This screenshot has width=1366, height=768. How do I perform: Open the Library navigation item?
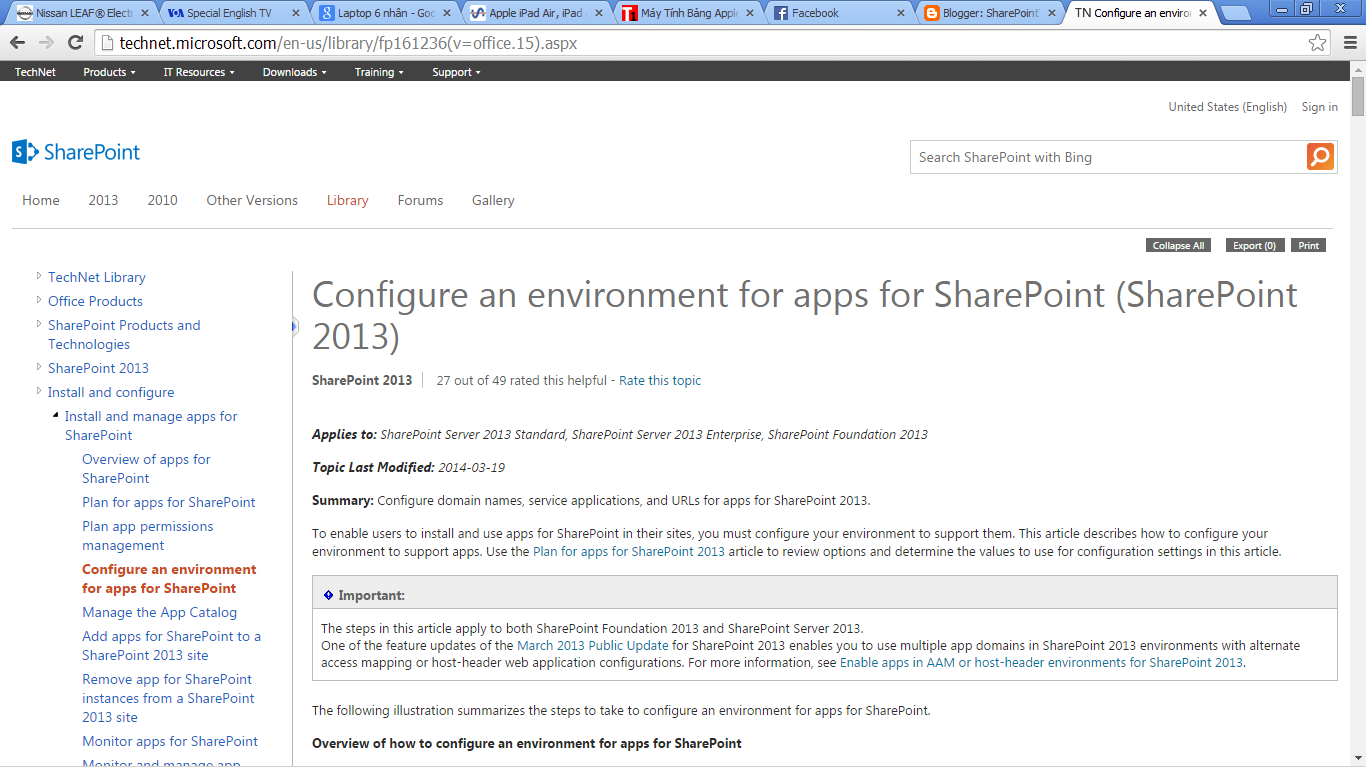point(348,200)
